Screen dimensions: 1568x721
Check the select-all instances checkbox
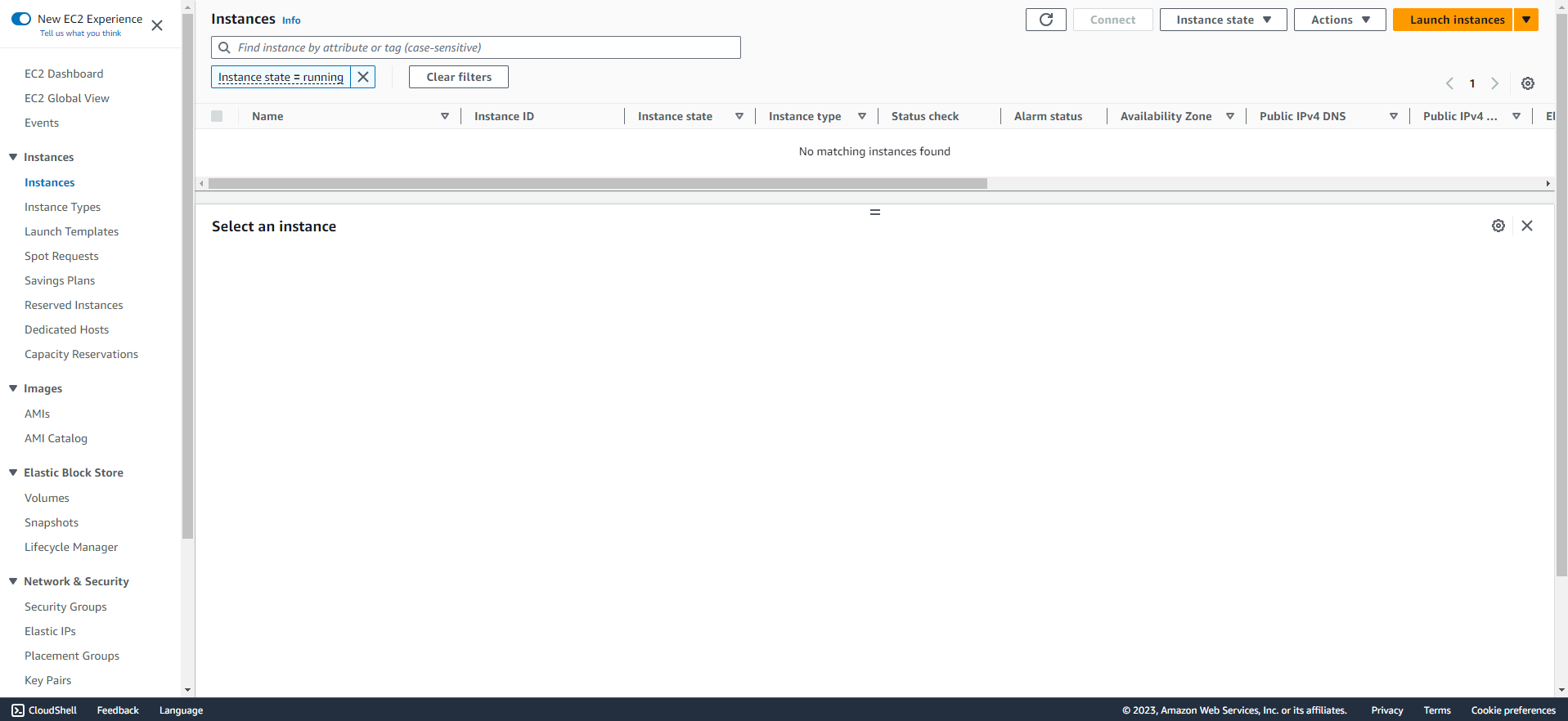[x=217, y=116]
